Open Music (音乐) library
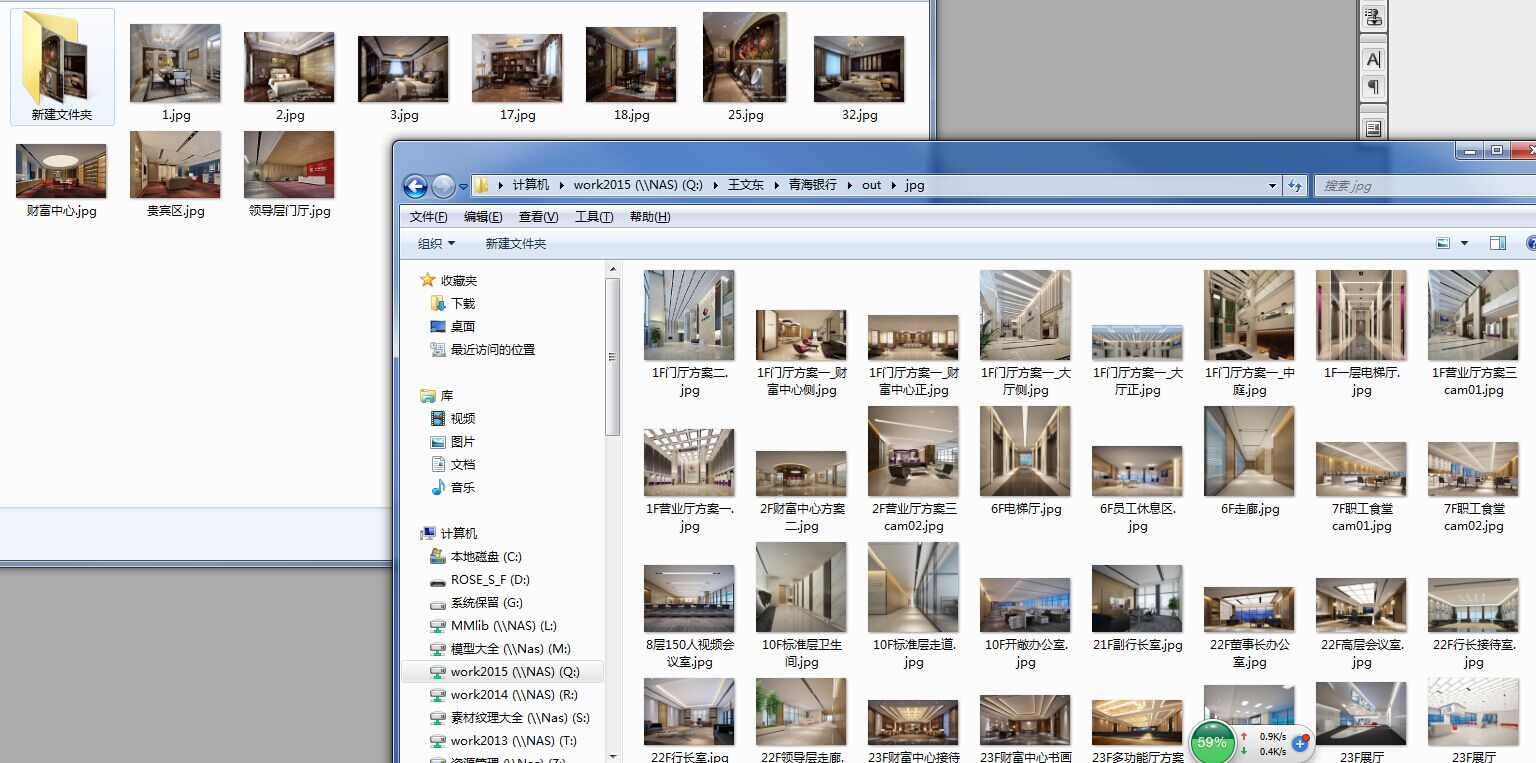Image resolution: width=1536 pixels, height=763 pixels. 452,487
